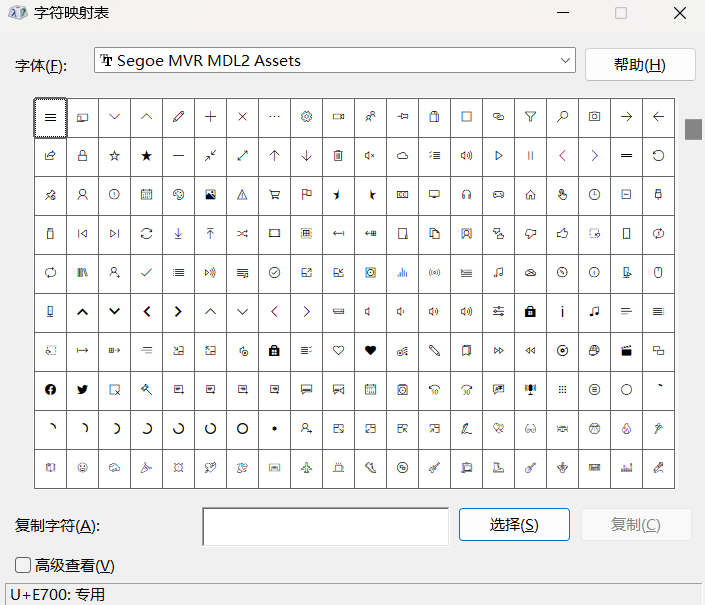Click the 复制(C) copy button
The height and width of the screenshot is (605, 705).
tap(635, 525)
